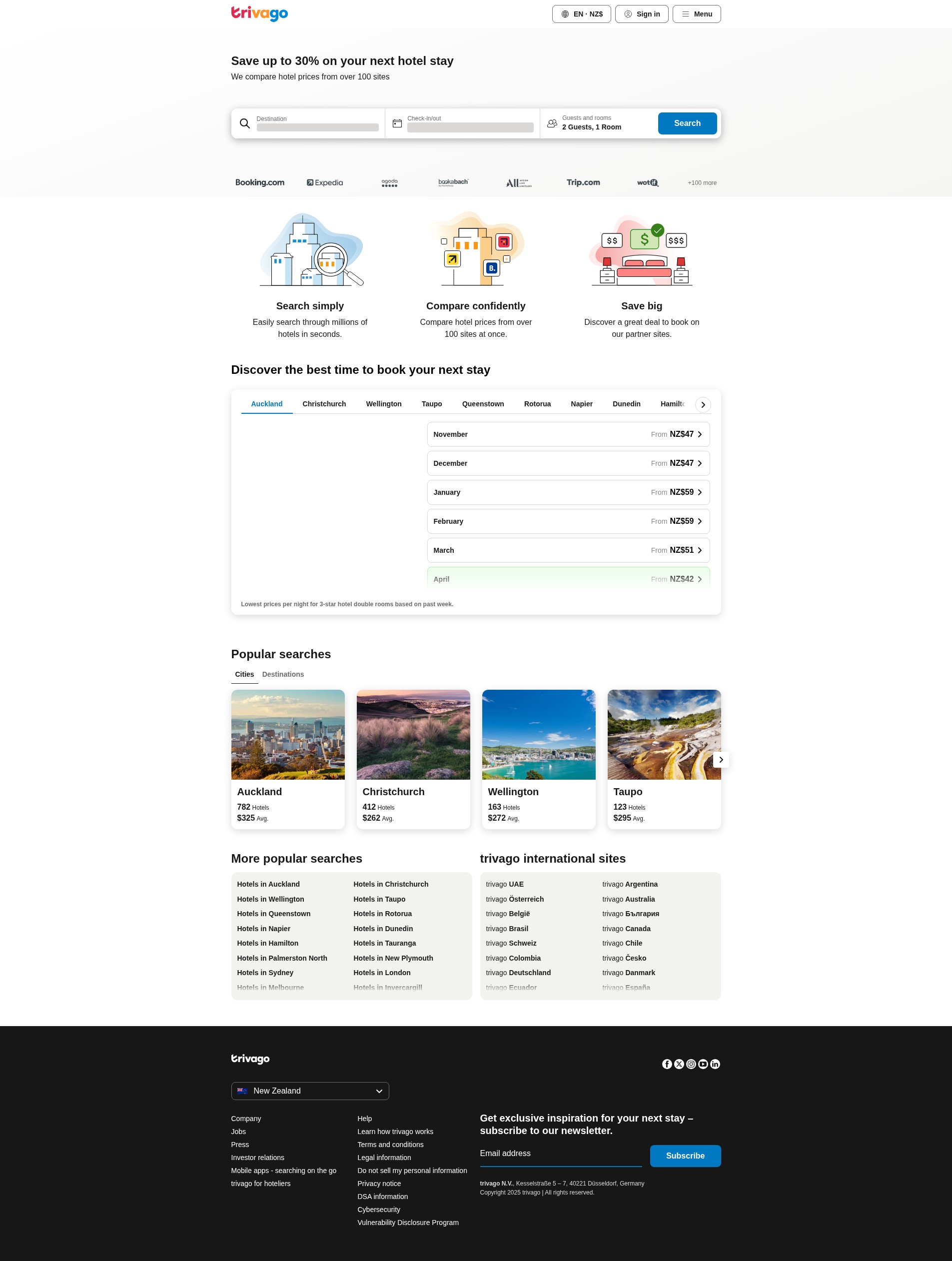The width and height of the screenshot is (952, 1261).
Task: Open trivago's LinkedIn icon
Action: (x=715, y=1064)
